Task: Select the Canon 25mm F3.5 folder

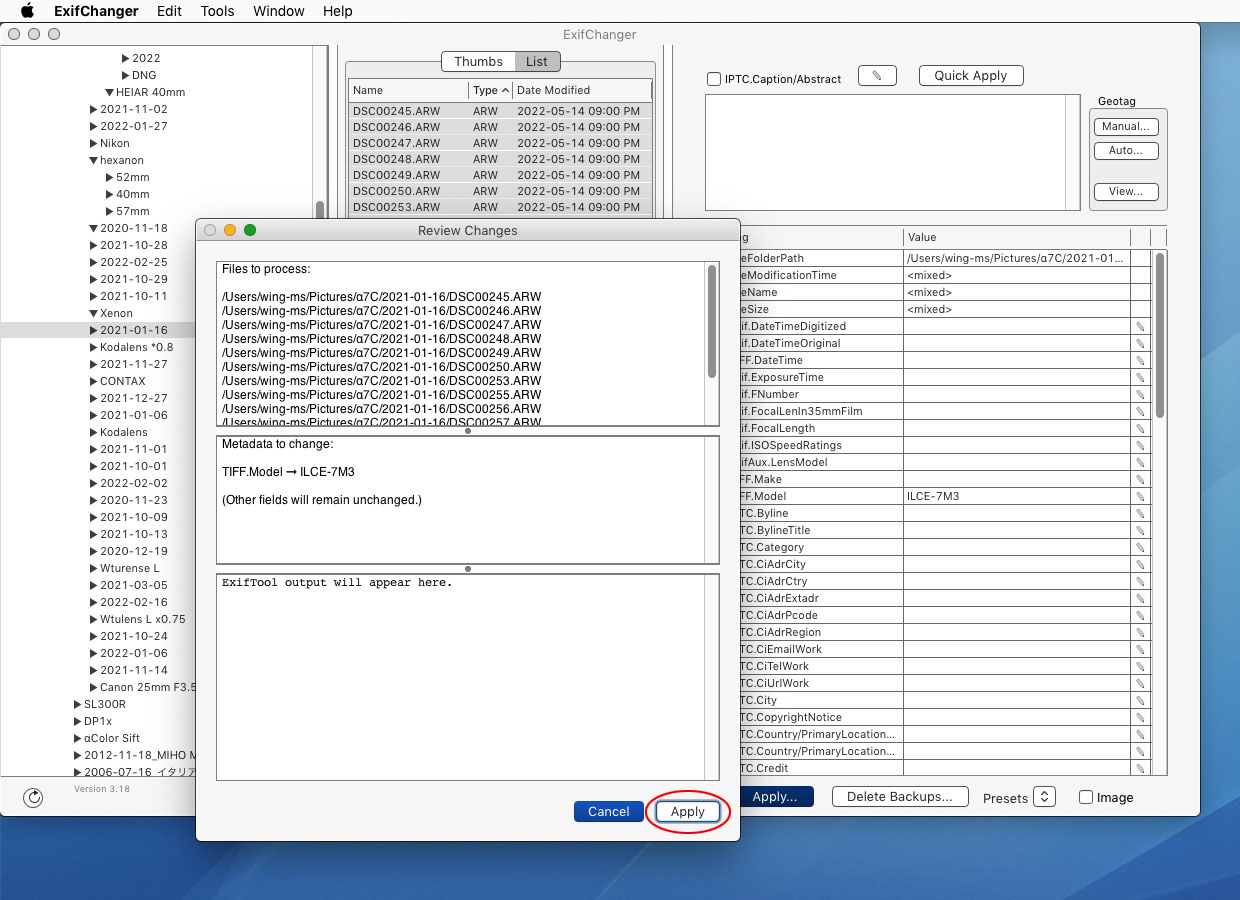Action: coord(148,687)
